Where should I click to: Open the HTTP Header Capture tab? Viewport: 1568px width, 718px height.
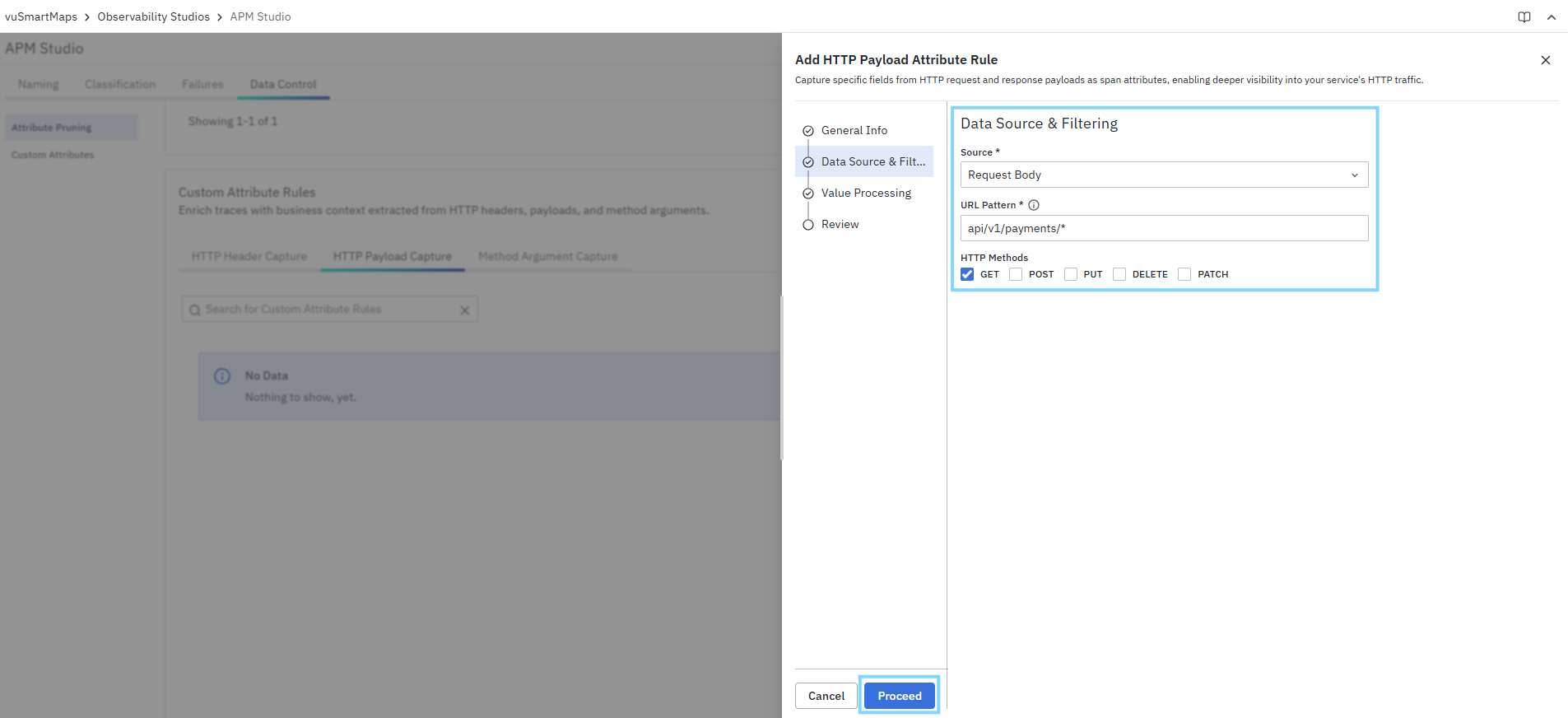249,256
